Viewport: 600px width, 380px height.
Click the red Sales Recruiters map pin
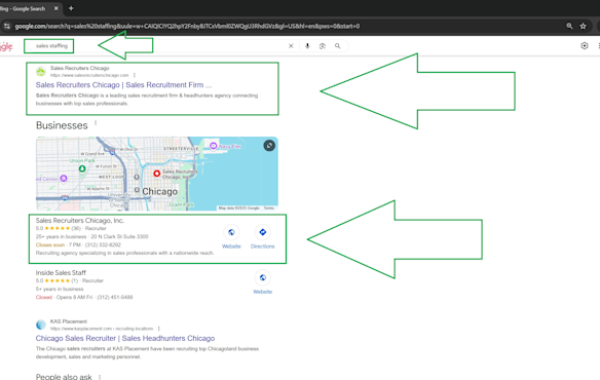tap(157, 173)
